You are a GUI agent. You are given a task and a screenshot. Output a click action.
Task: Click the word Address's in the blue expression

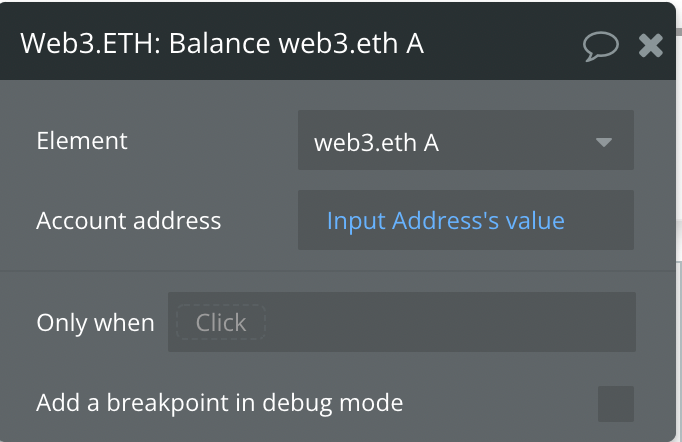445,220
